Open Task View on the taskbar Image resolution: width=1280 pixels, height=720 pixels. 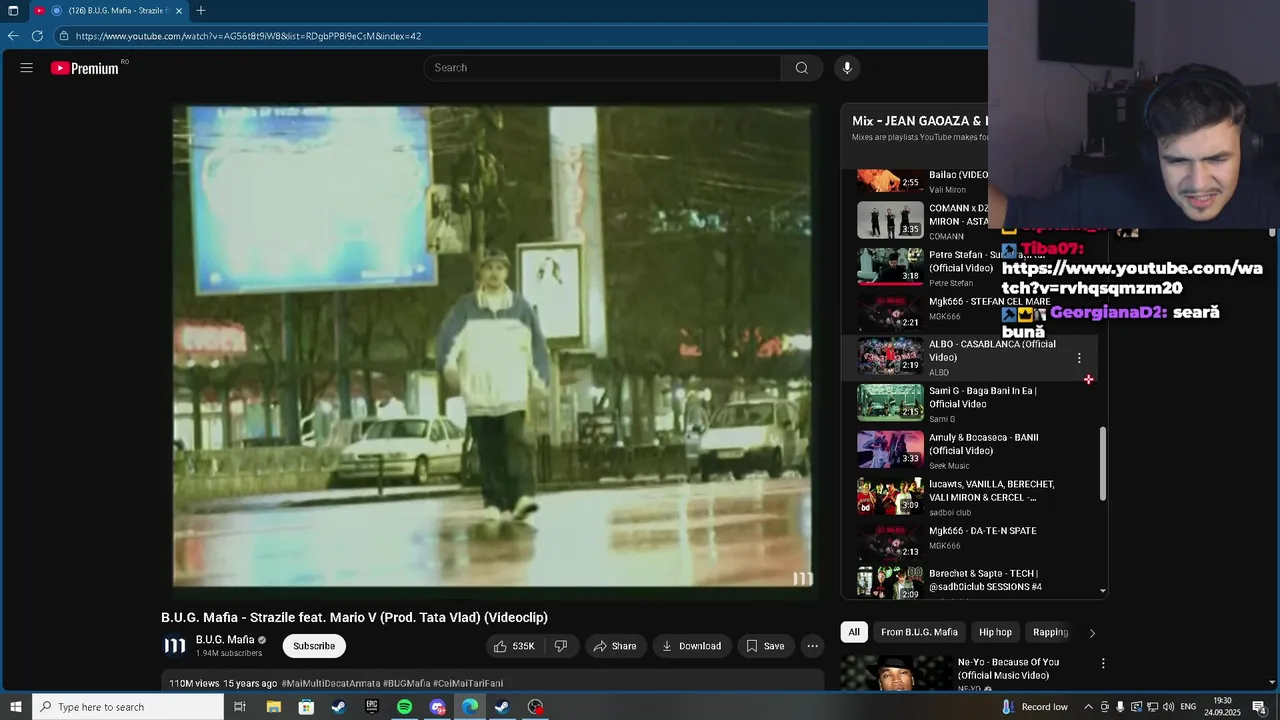pos(240,707)
